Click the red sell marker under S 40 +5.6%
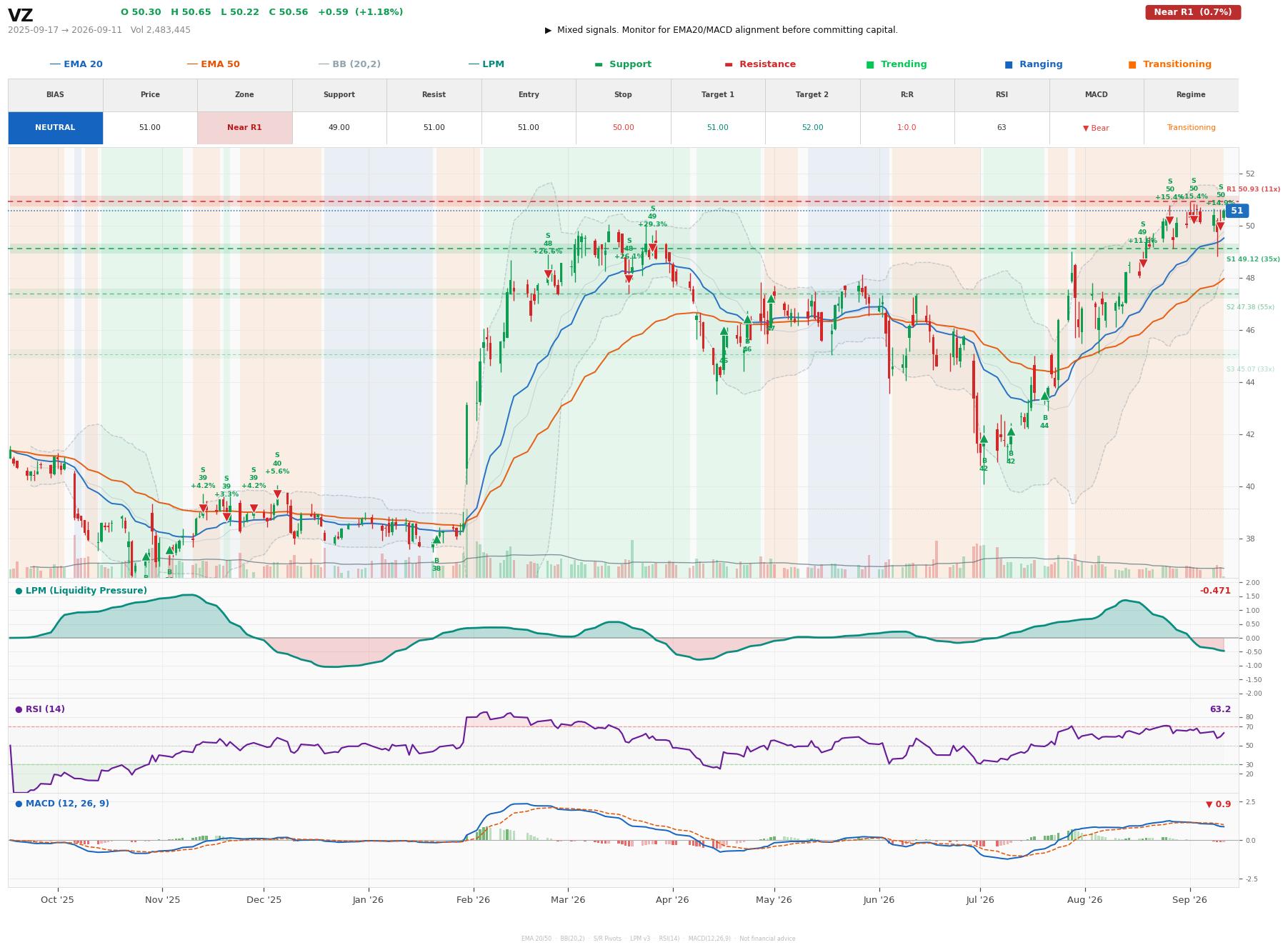 click(277, 494)
